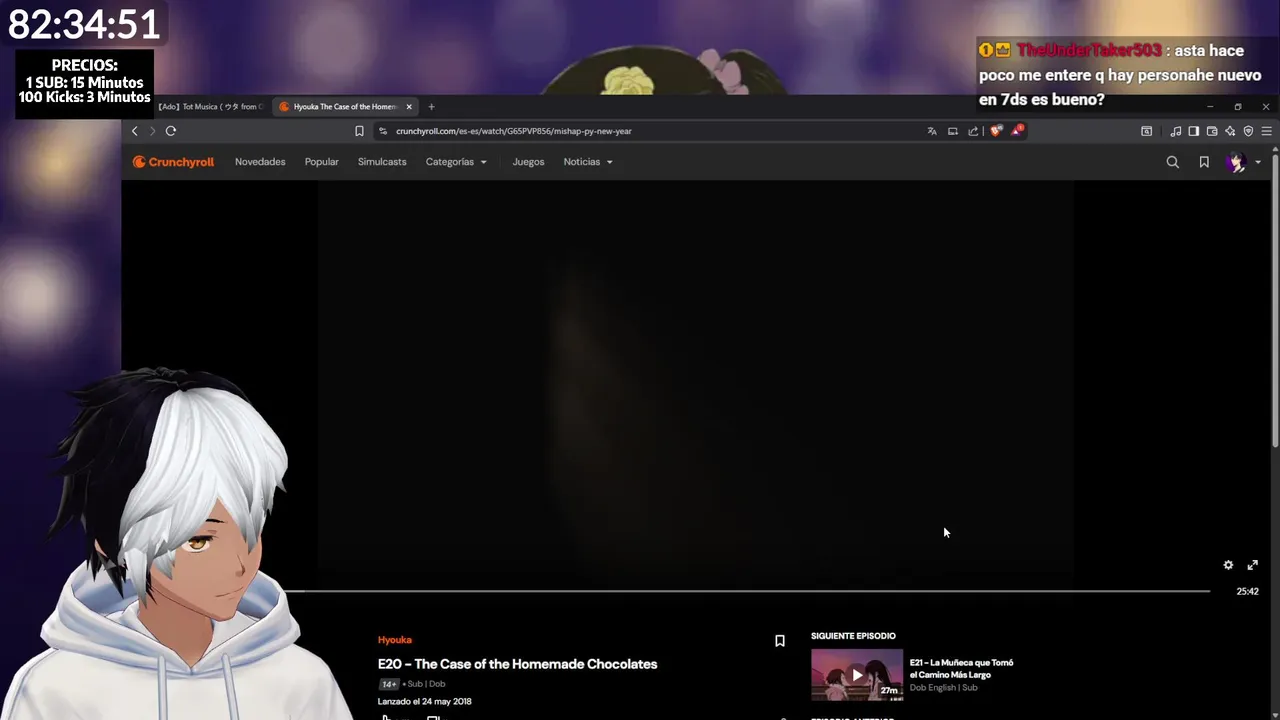This screenshot has height=720, width=1280.
Task: Open Novedades in Crunchyroll nav
Action: pos(260,162)
